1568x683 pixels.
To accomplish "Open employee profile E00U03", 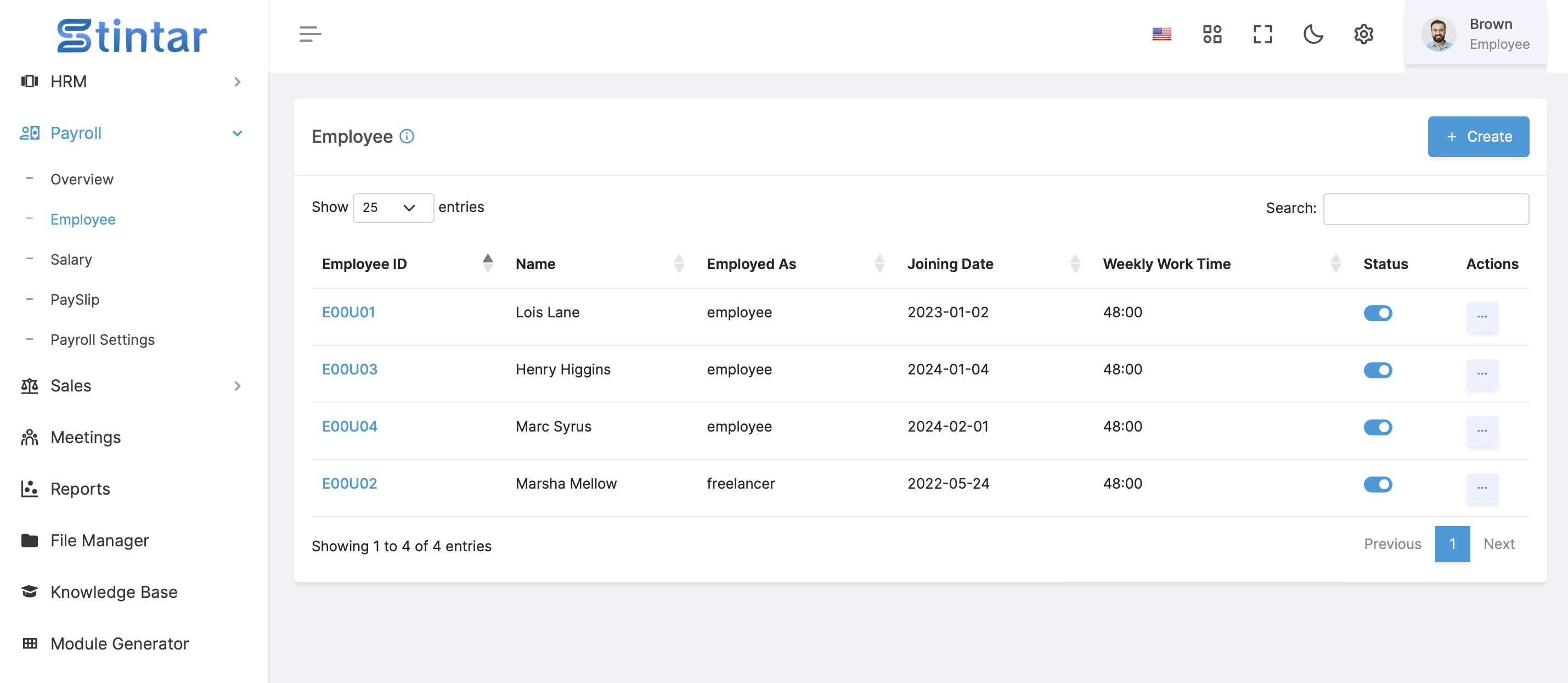I will 350,368.
